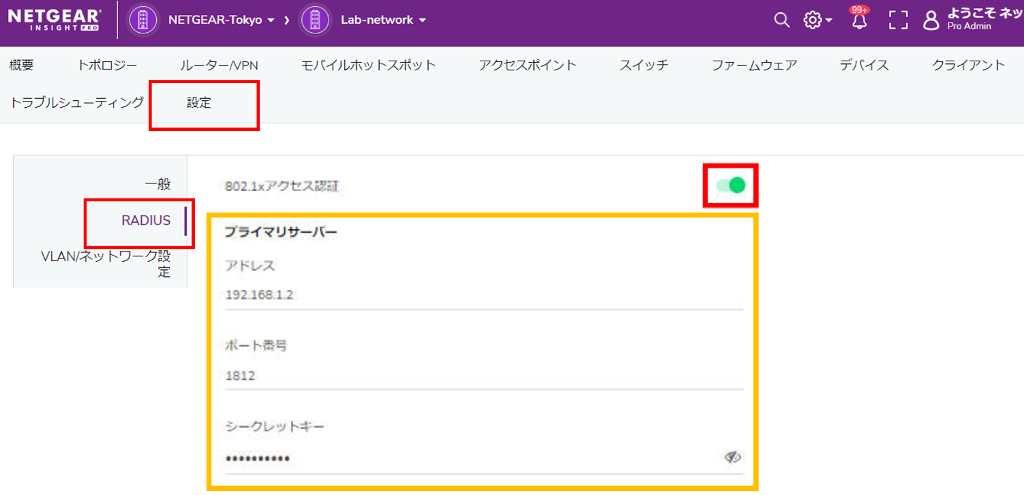Open search with the magnifier icon
Viewport: 1024px width, 495px height.
(782, 20)
